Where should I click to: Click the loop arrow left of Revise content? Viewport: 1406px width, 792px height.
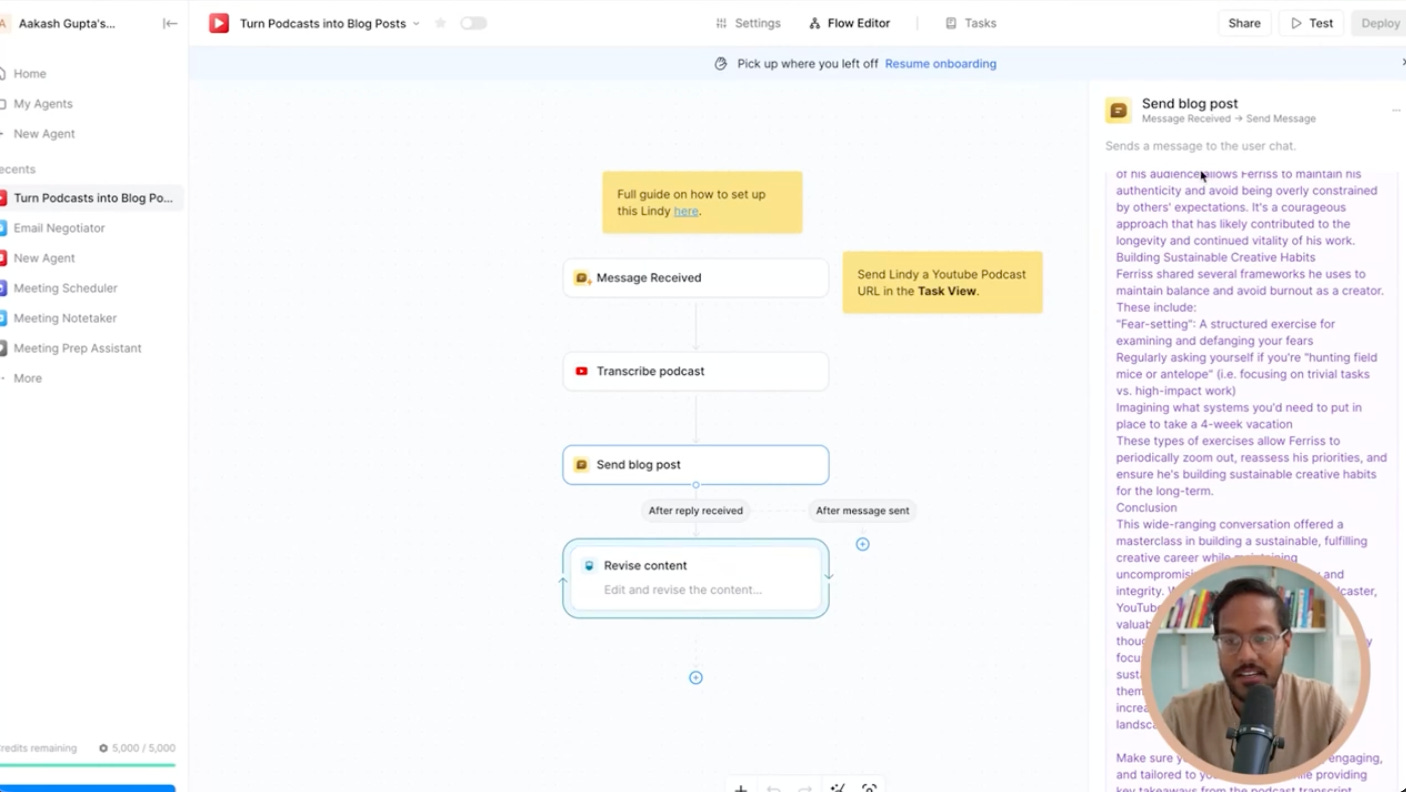coord(563,580)
